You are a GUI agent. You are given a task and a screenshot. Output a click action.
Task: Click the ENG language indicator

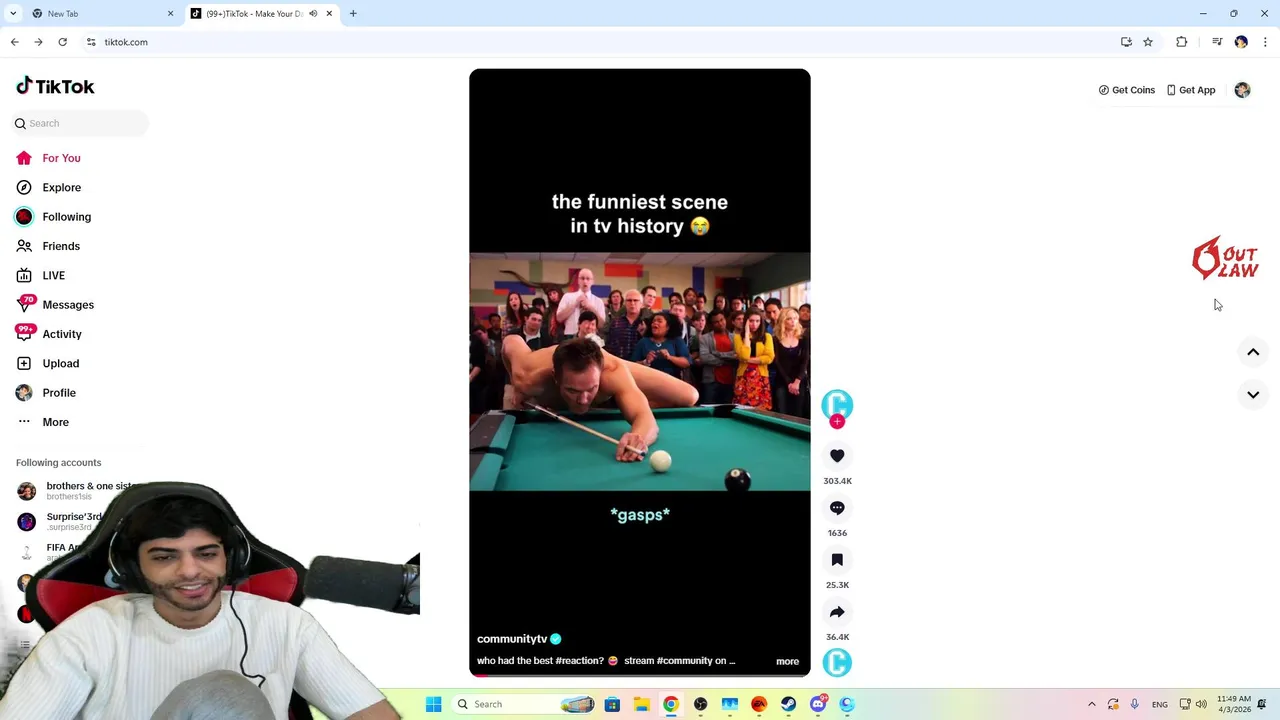[1159, 704]
